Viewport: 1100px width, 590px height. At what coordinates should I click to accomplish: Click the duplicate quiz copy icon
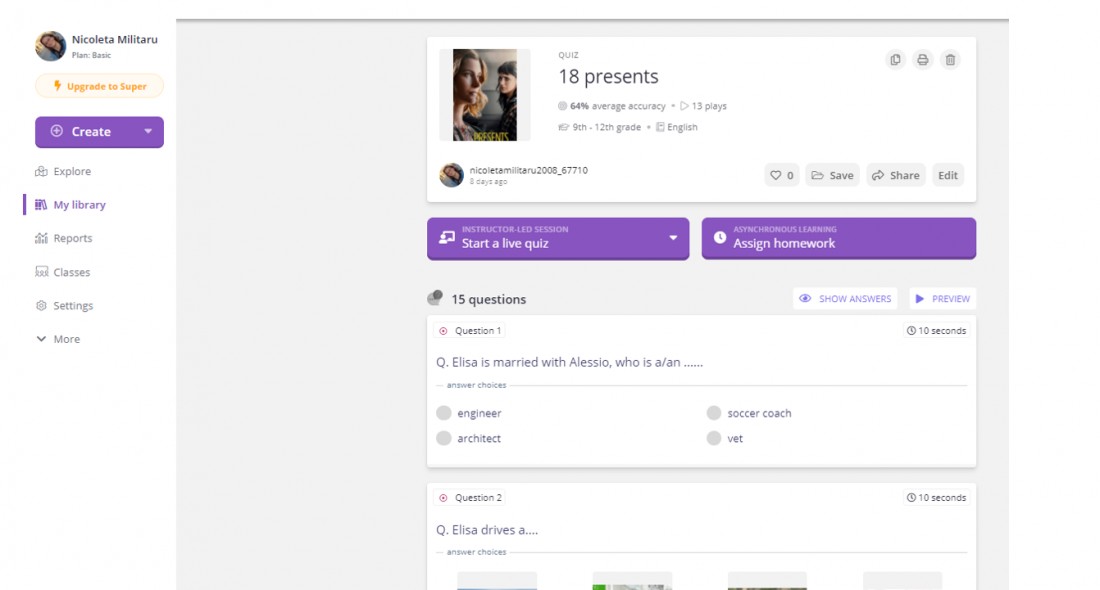(895, 60)
